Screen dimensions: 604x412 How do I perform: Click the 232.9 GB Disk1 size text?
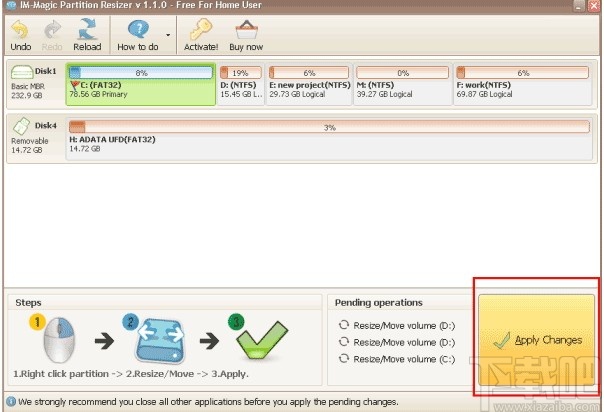tap(27, 95)
